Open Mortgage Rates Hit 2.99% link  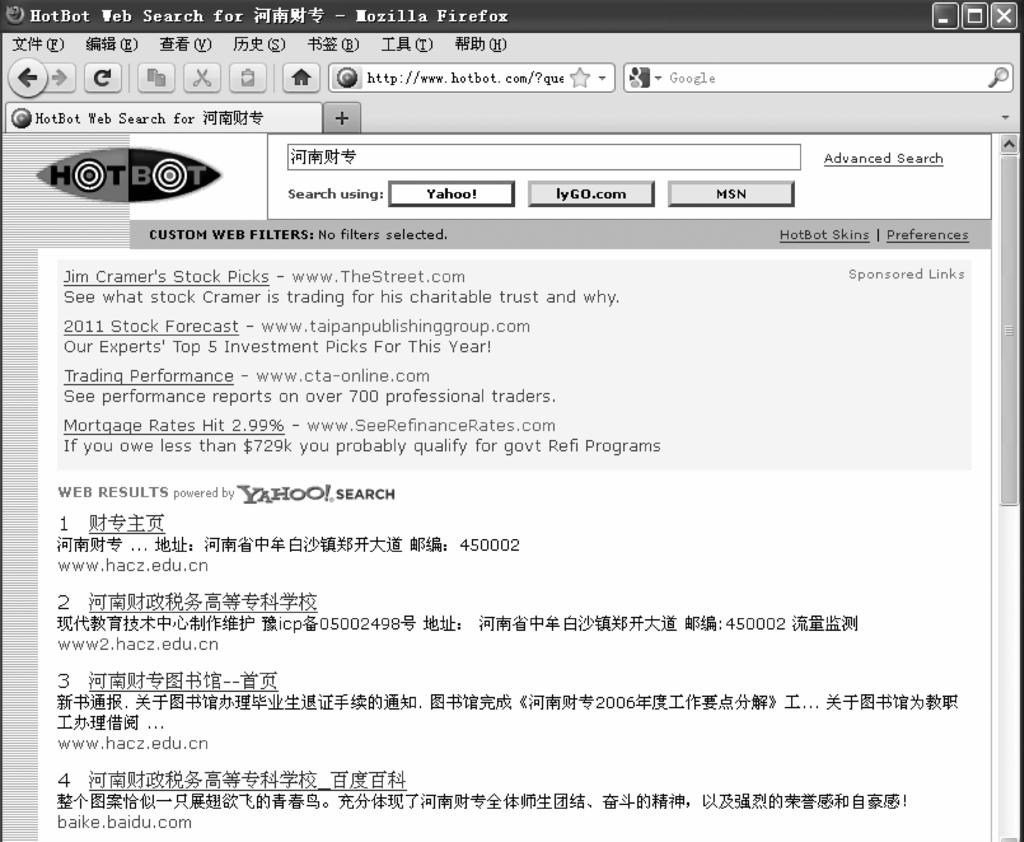(x=174, y=426)
